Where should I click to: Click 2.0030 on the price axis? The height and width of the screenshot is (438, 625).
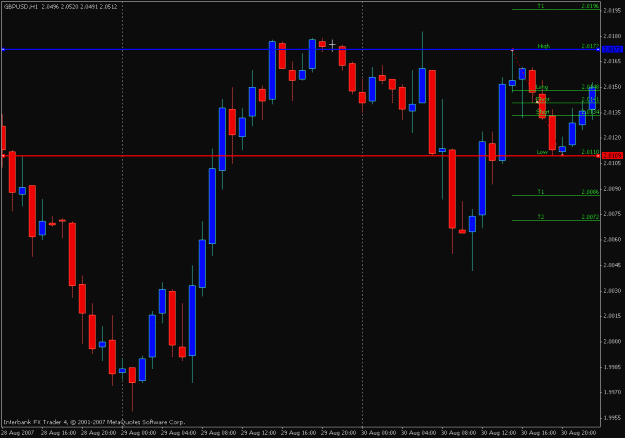tap(612, 291)
